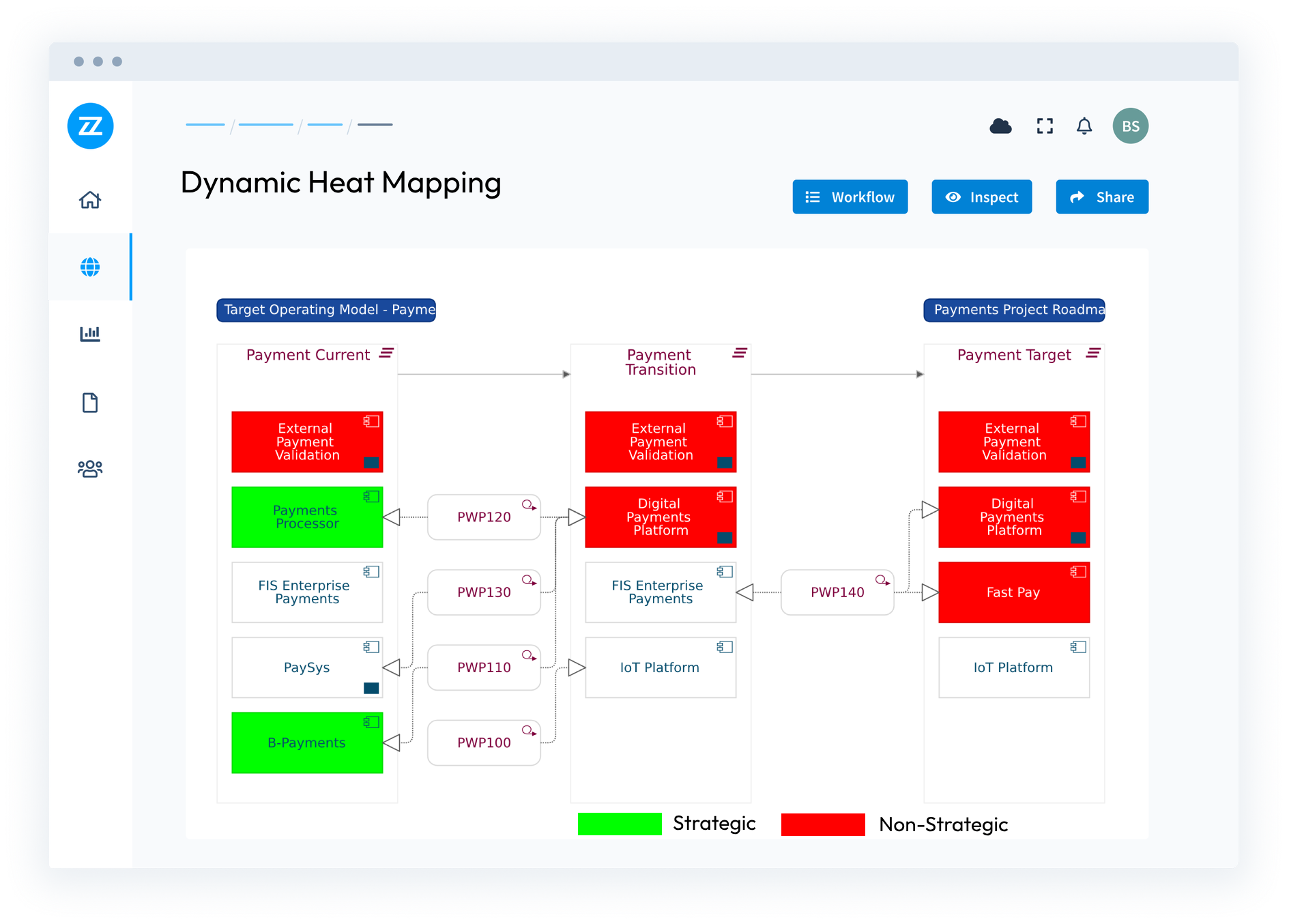
Task: Select the globe icon in sidebar
Action: click(x=90, y=267)
